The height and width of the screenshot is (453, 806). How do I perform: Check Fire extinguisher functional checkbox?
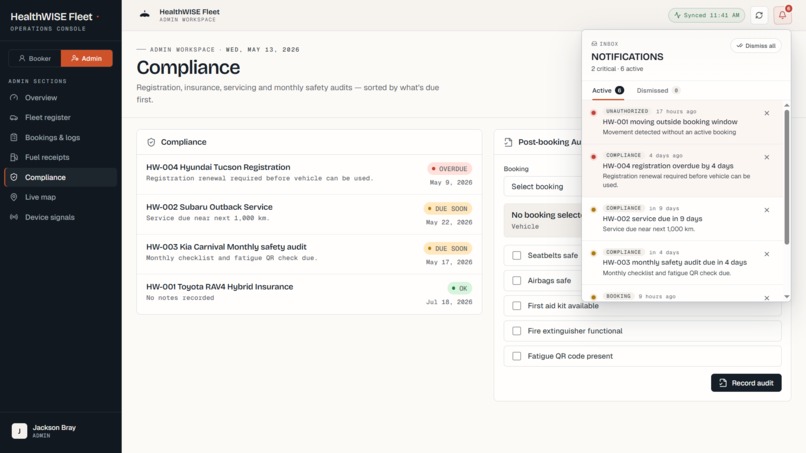click(517, 331)
